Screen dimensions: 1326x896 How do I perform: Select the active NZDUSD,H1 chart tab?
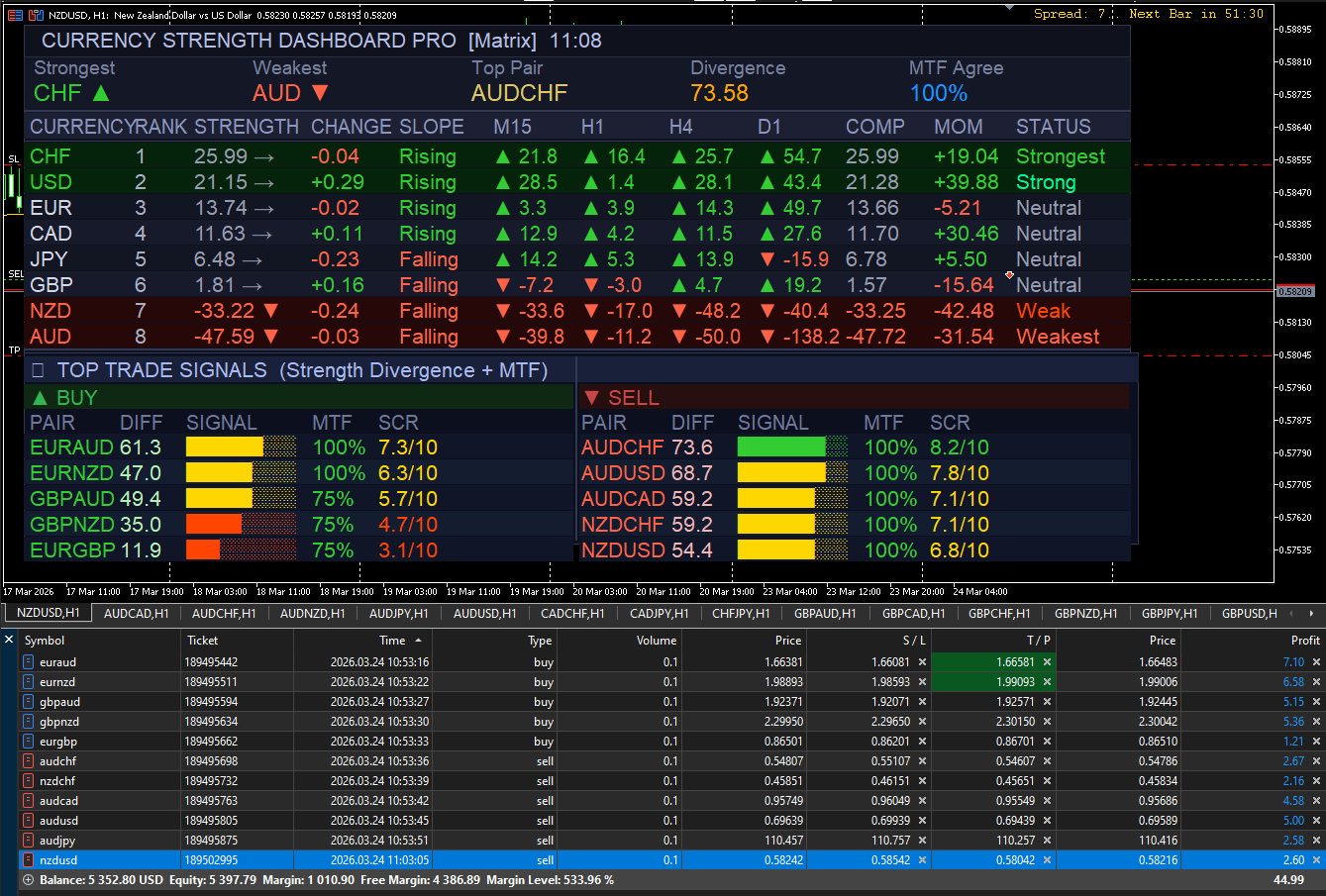pyautogui.click(x=49, y=614)
